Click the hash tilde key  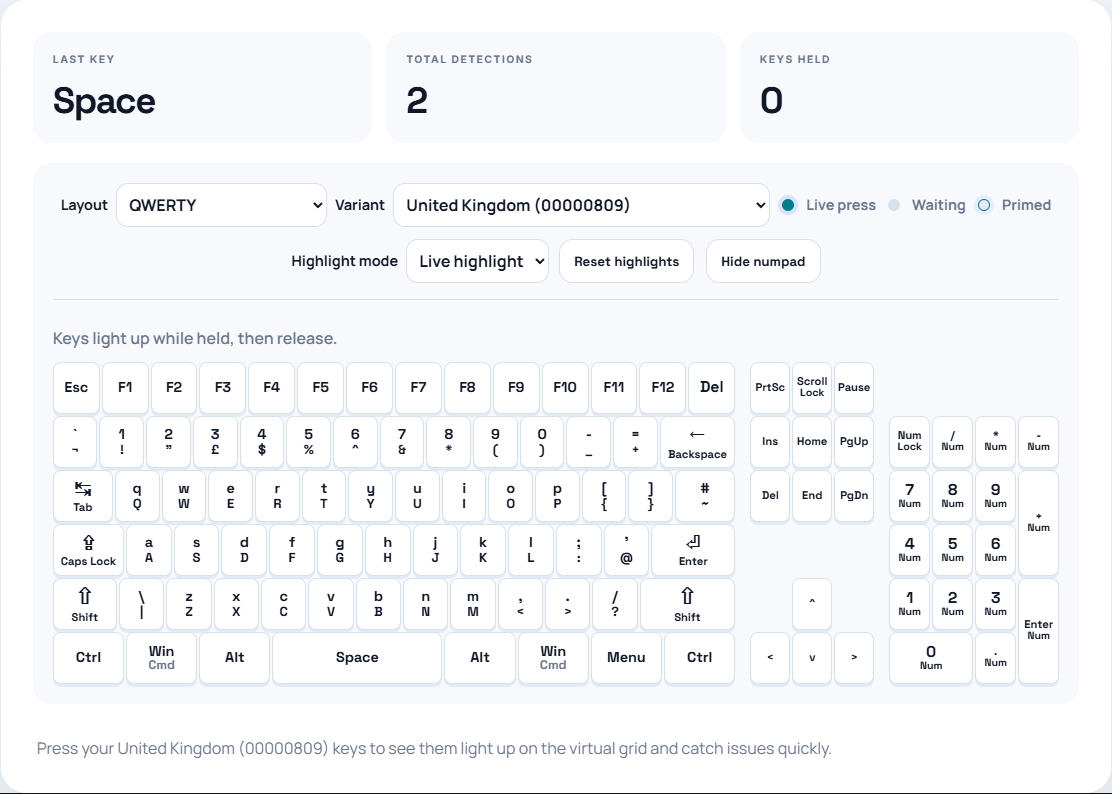705,496
